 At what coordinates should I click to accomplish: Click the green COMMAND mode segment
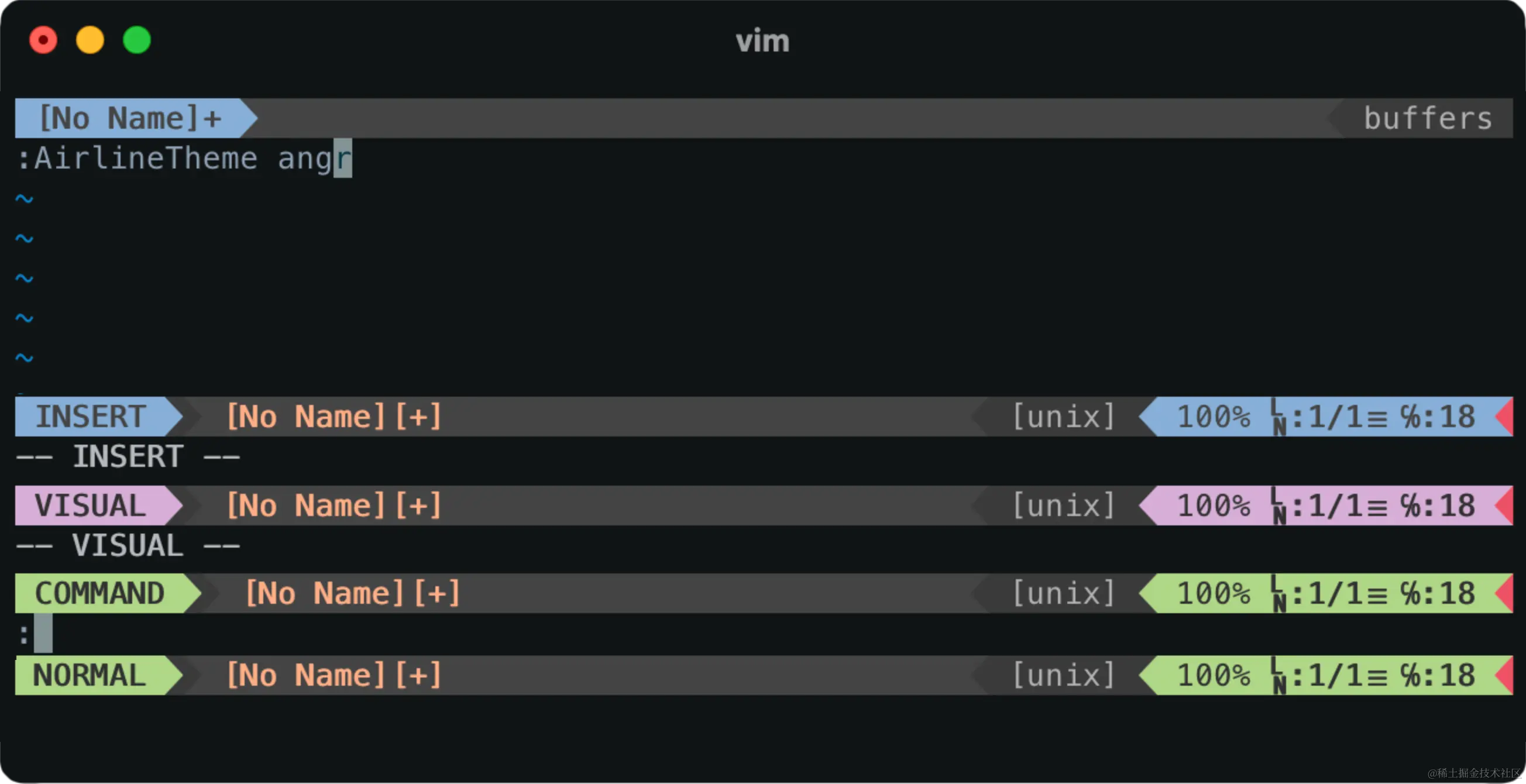coord(99,593)
